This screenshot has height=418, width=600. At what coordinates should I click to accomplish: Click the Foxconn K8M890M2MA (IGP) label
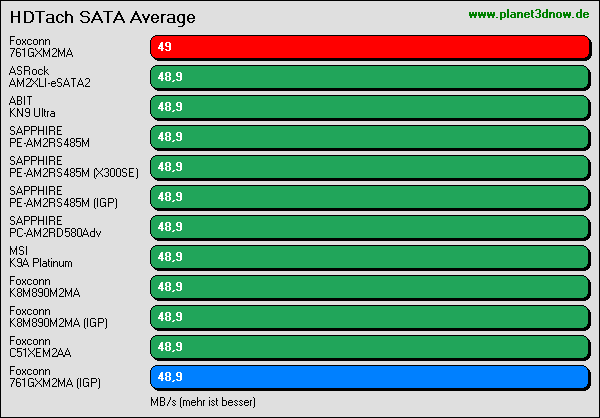pos(58,317)
